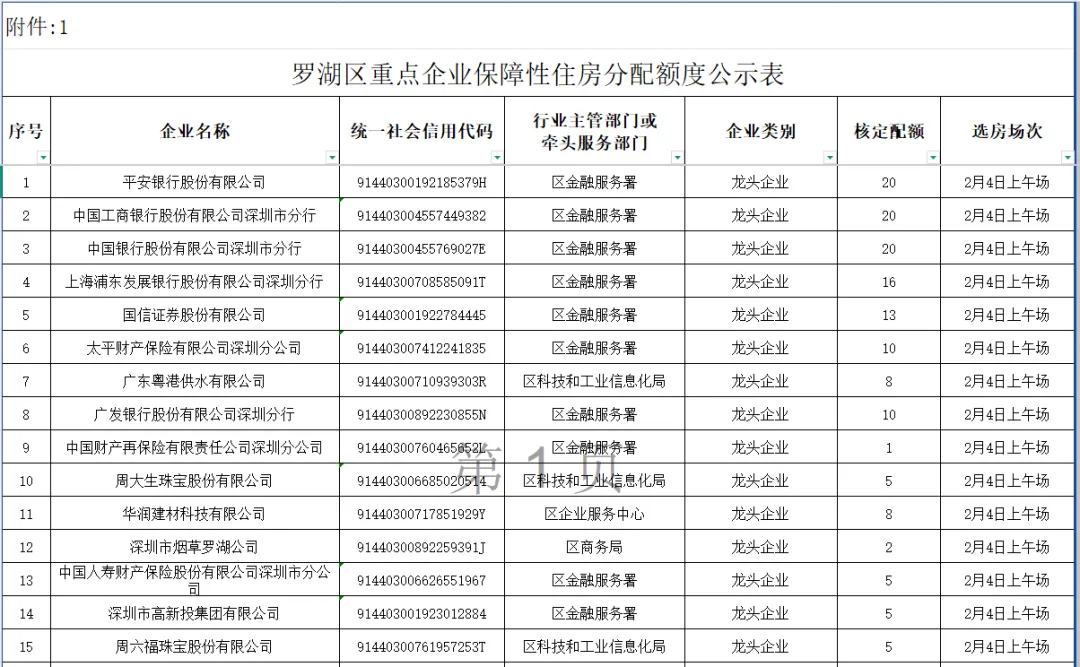Screen dimensions: 1080x667
Task: Click the 选房场次 header cell
Action: point(1008,131)
